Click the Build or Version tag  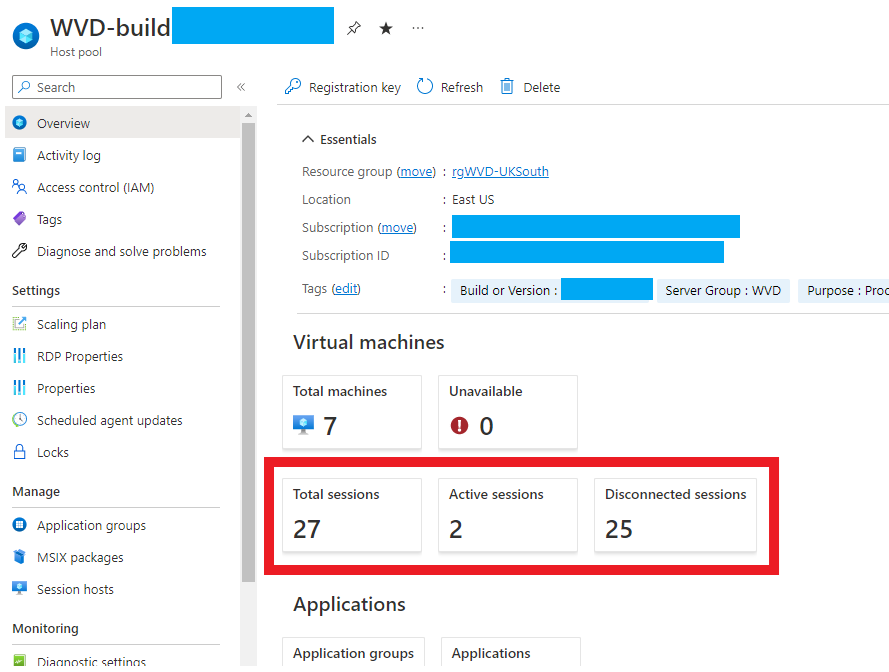pyautogui.click(x=552, y=290)
